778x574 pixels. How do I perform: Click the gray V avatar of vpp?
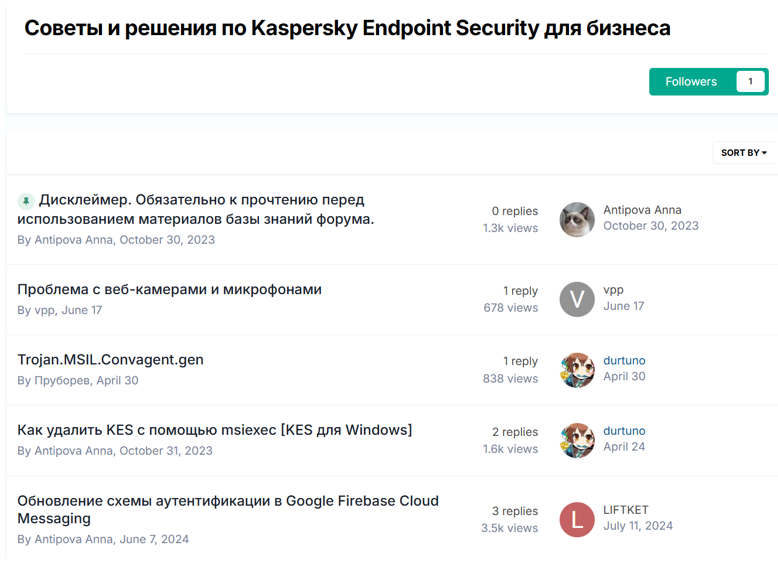point(577,299)
